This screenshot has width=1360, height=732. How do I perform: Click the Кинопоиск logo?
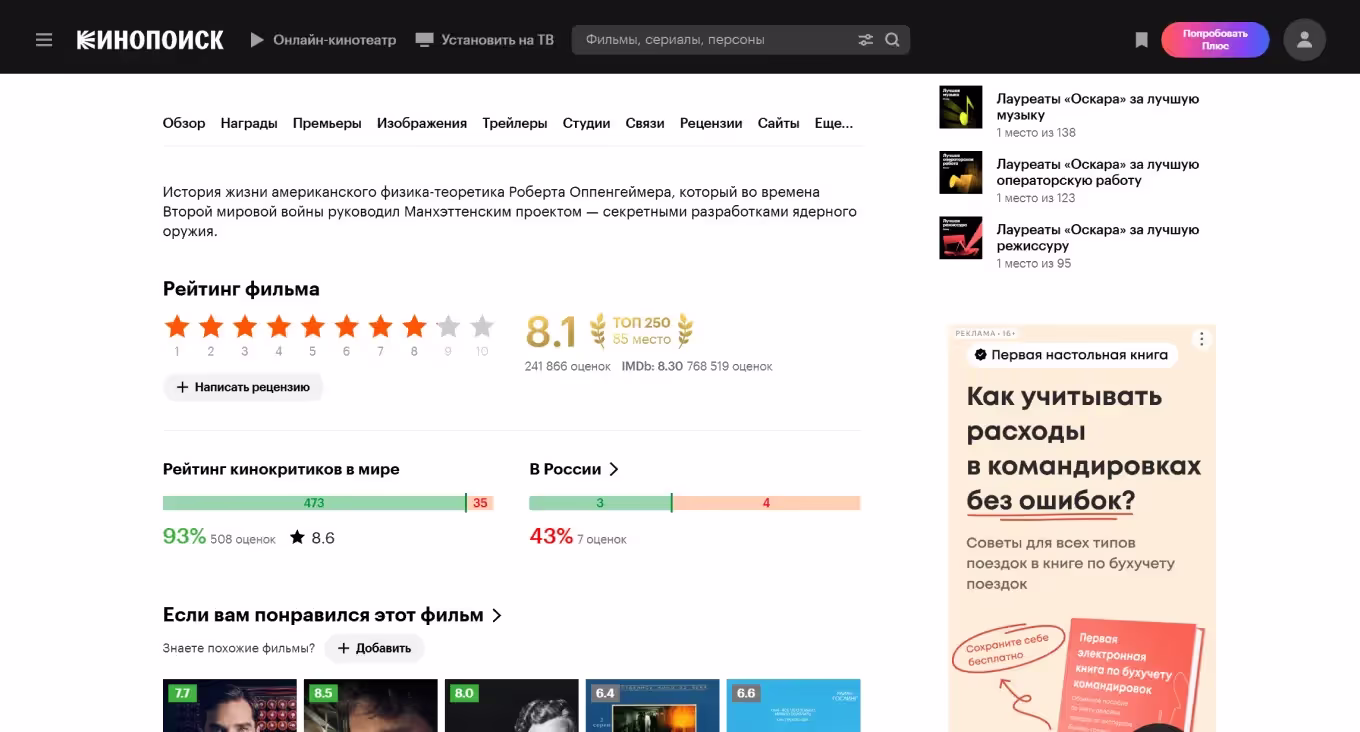coord(150,40)
